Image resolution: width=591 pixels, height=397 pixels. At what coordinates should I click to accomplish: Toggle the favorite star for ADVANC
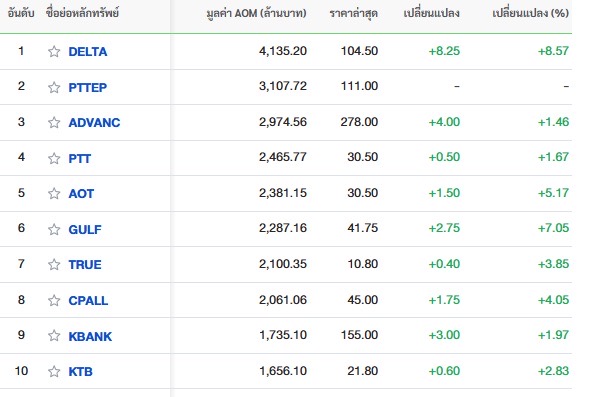tap(54, 123)
